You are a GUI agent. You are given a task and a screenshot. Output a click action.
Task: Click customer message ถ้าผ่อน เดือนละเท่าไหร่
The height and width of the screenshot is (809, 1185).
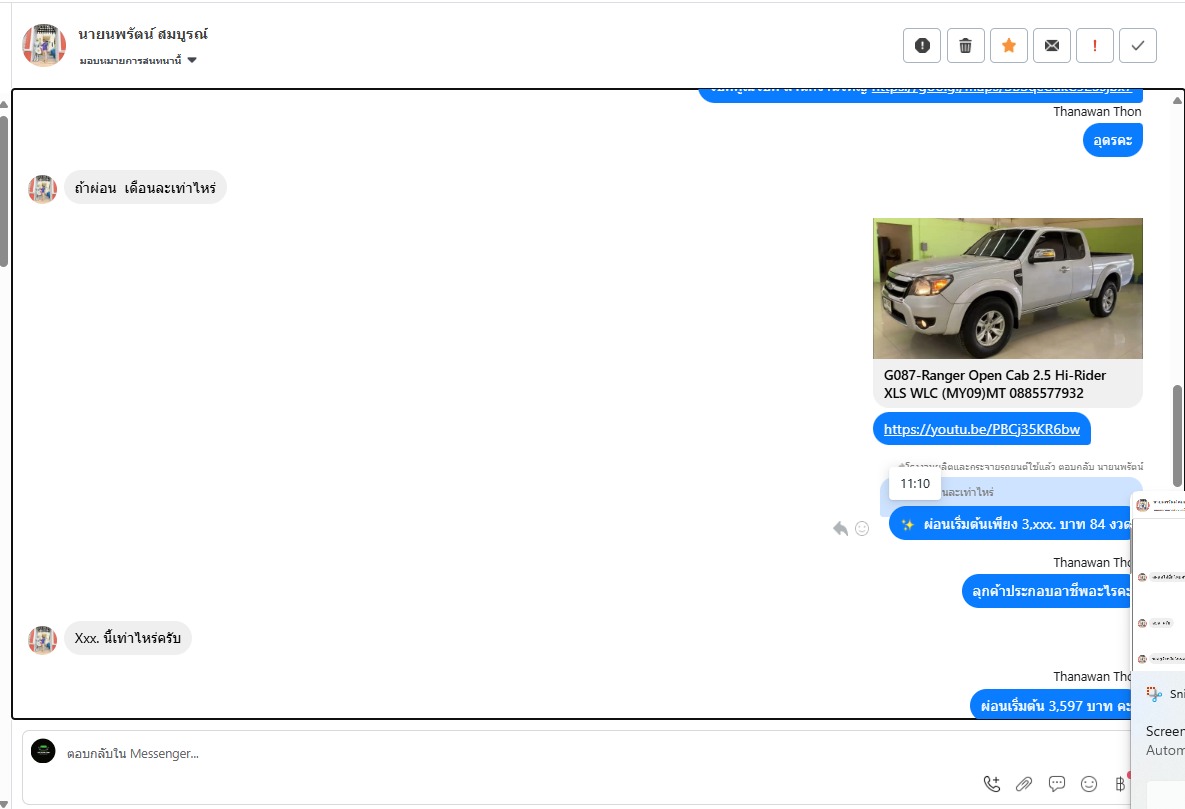click(x=145, y=188)
